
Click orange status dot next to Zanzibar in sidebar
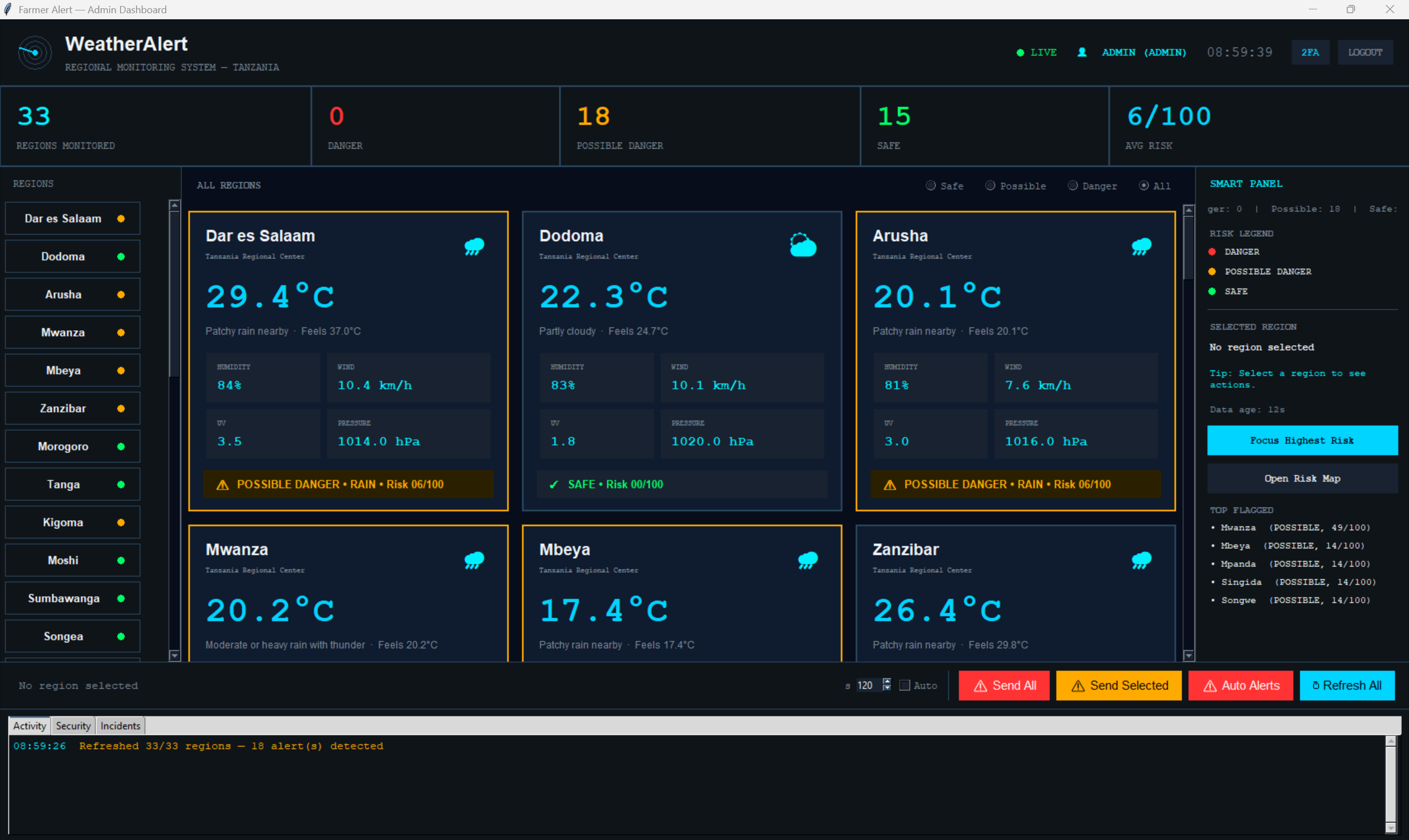tap(121, 408)
